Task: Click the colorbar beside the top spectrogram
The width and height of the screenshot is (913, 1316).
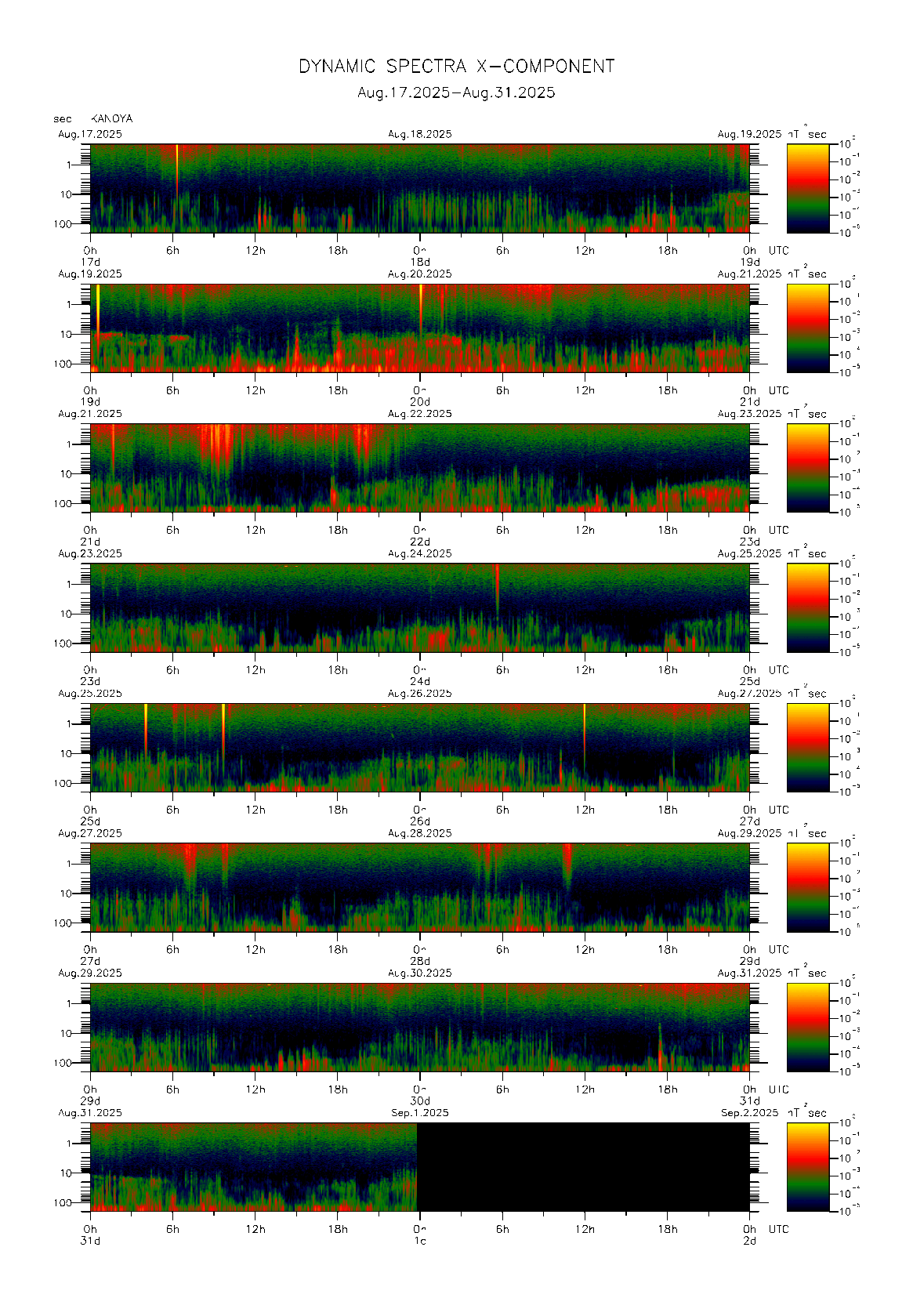Action: click(807, 188)
